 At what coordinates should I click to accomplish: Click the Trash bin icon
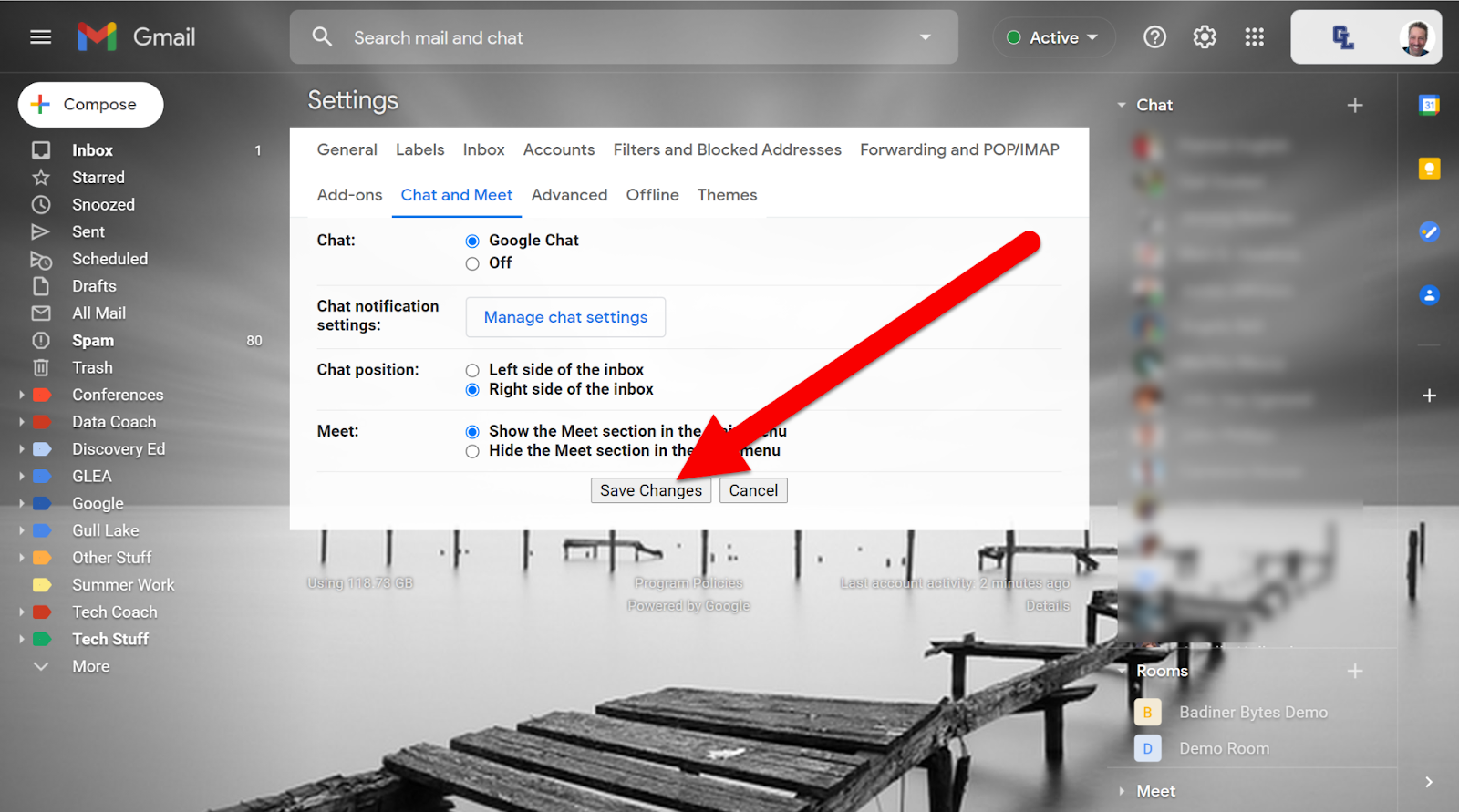pyautogui.click(x=41, y=368)
